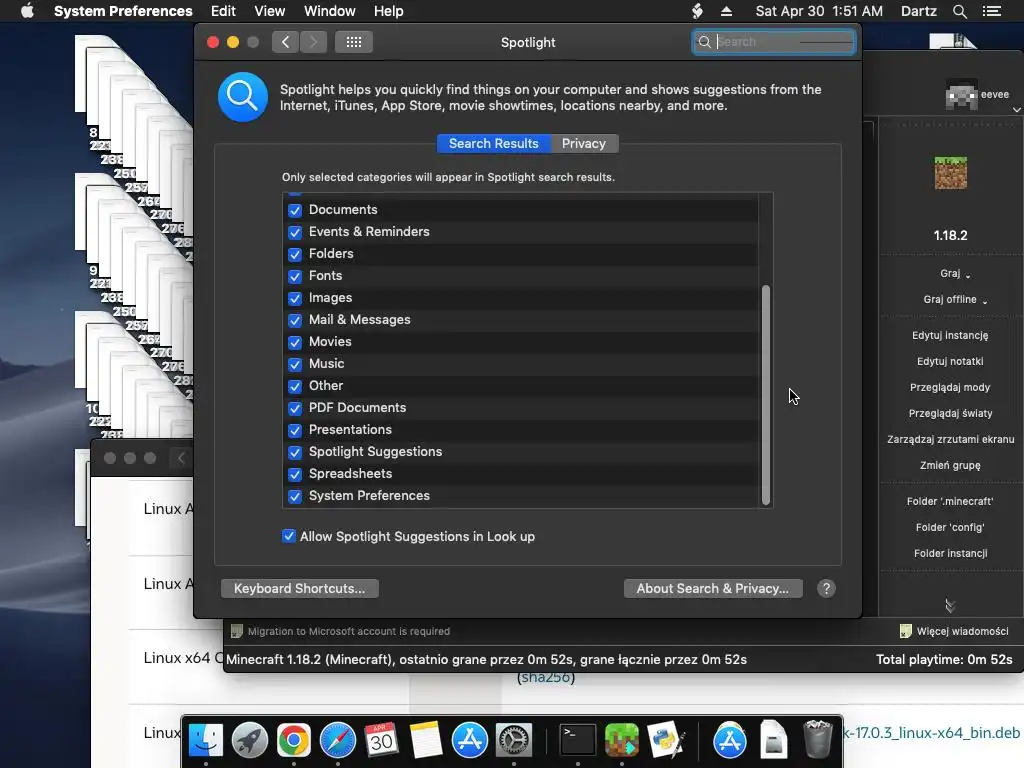Click Keyboard Shortcuts button
1024x768 pixels.
(x=300, y=588)
